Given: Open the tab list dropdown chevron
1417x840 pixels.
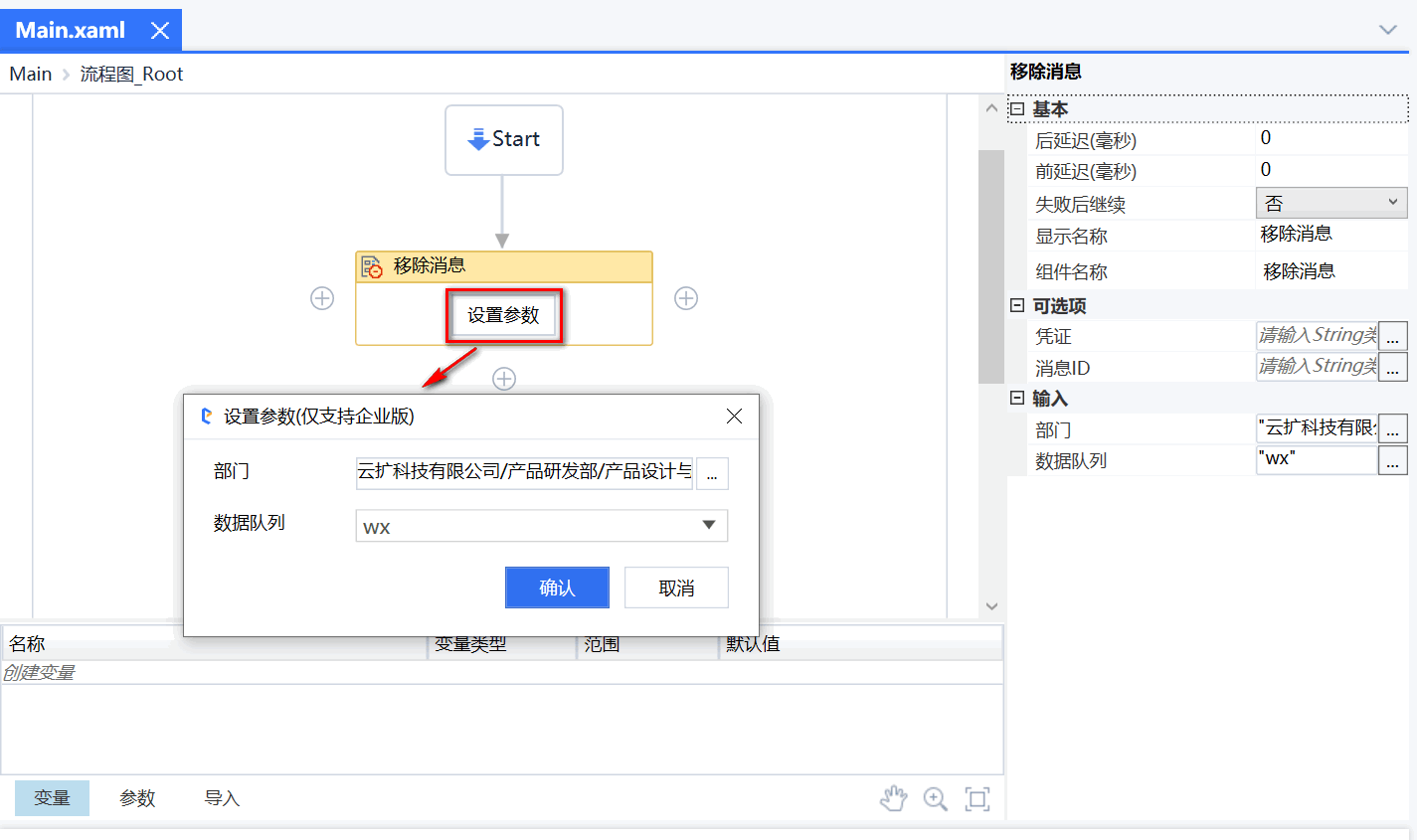Looking at the screenshot, I should (x=1388, y=30).
